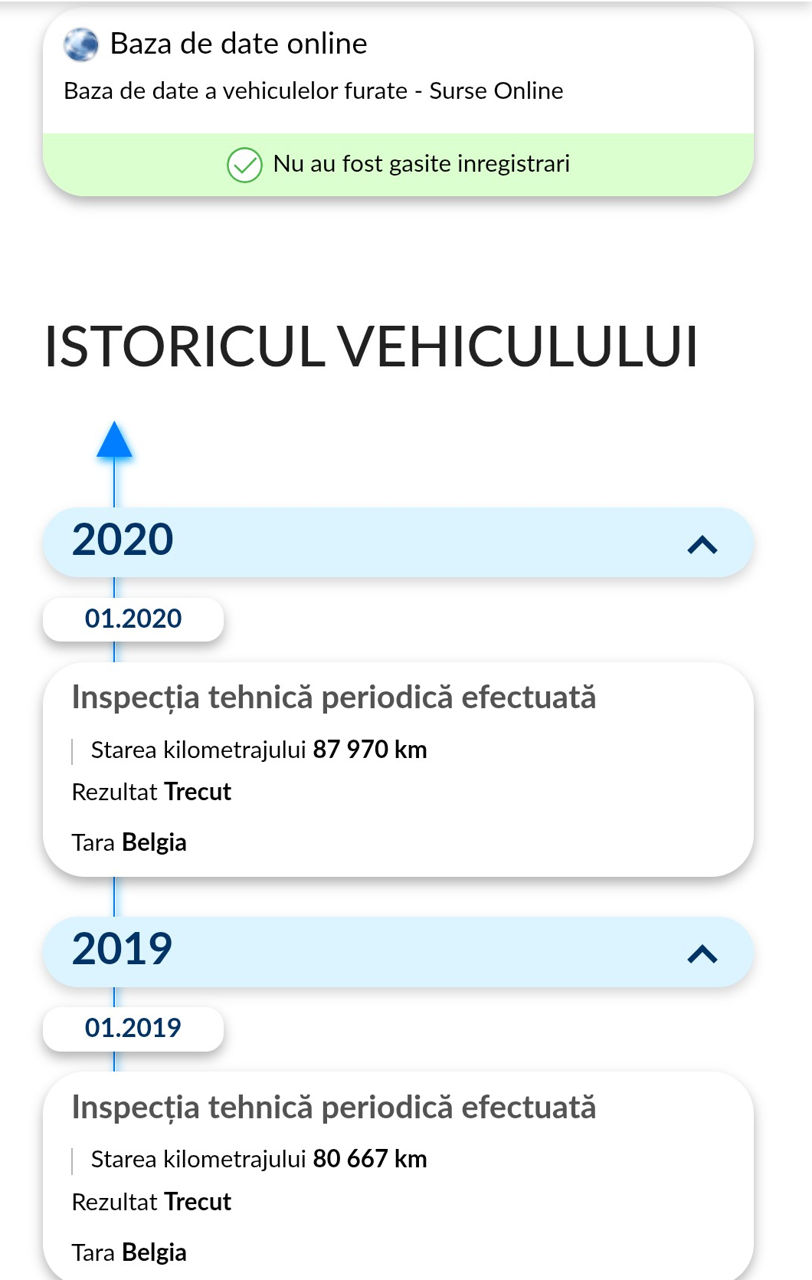Click the ISTORICUL VEHICULULUI heading
The width and height of the screenshot is (812, 1280).
pyautogui.click(x=371, y=347)
